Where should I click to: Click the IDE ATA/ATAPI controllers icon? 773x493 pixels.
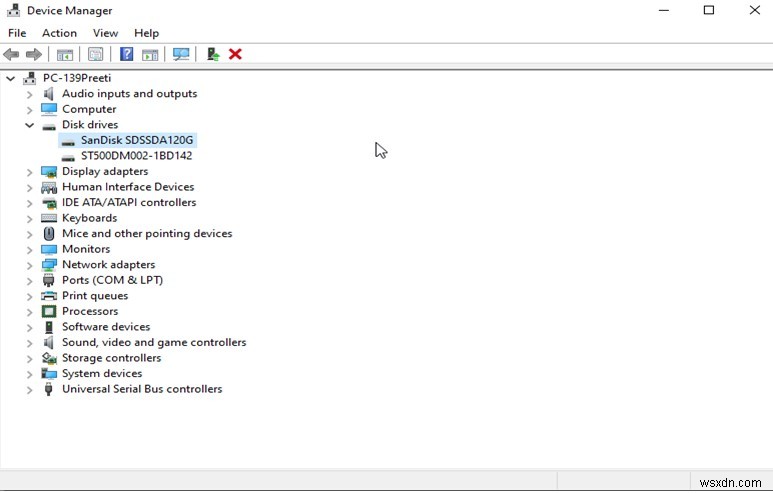click(x=49, y=203)
